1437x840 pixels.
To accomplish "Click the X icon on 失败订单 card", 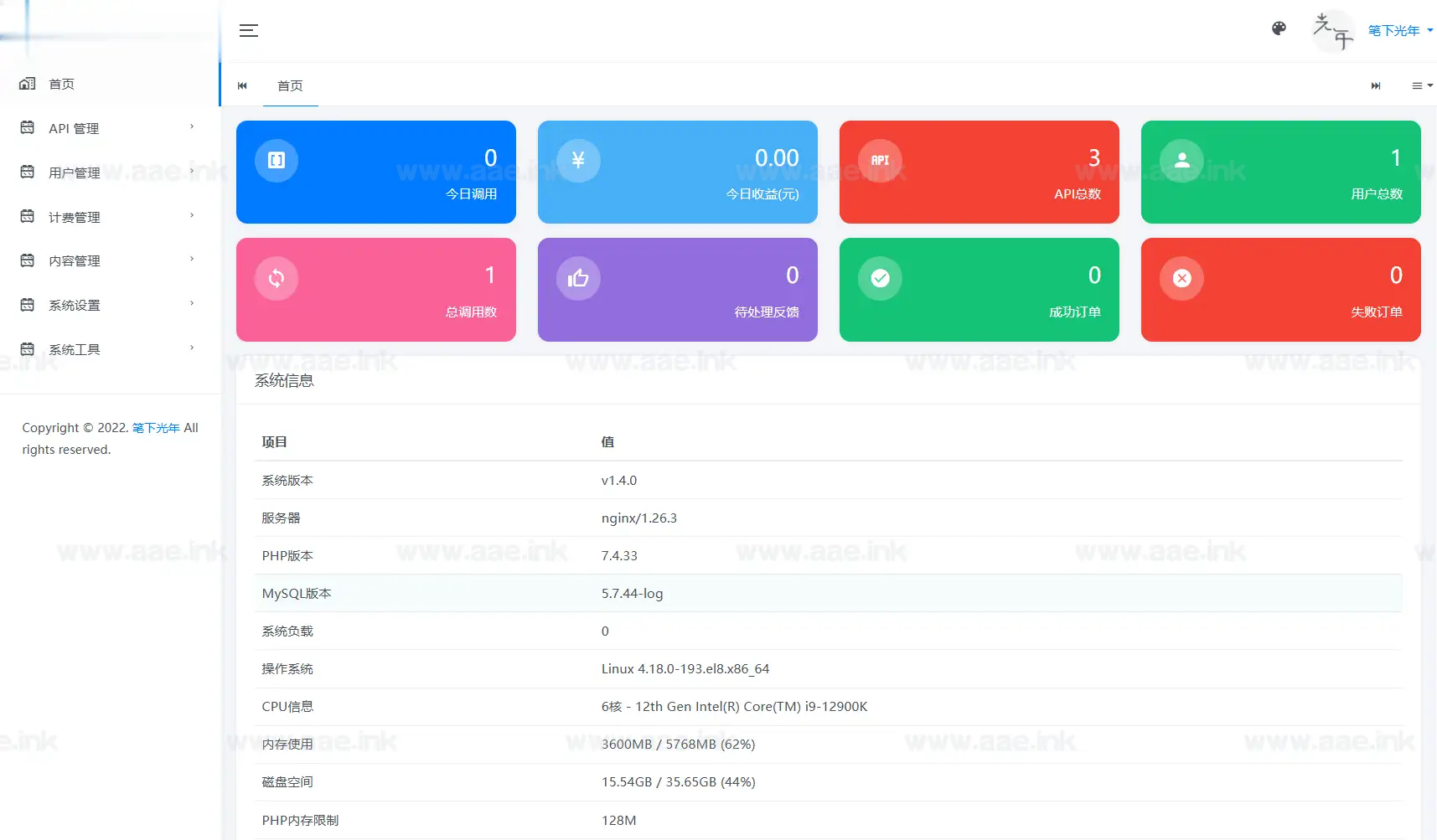I will [1181, 278].
